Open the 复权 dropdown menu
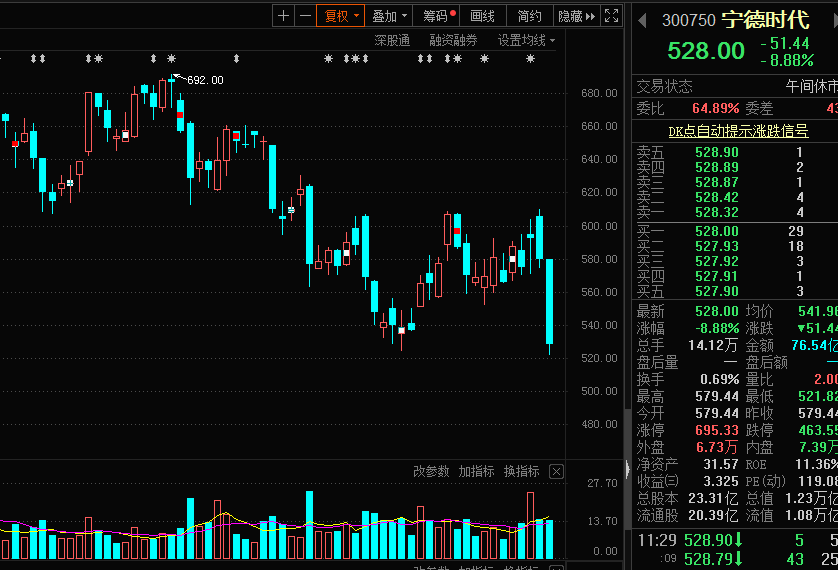838x570 pixels. point(339,15)
